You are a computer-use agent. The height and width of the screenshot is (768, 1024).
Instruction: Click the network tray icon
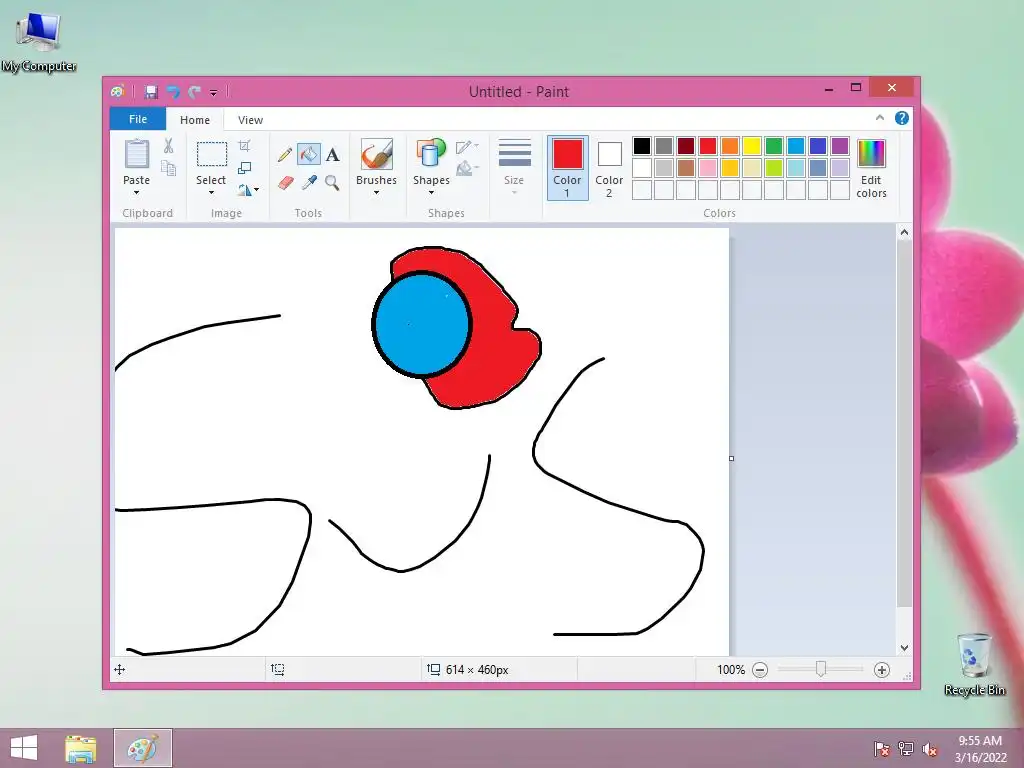point(905,749)
